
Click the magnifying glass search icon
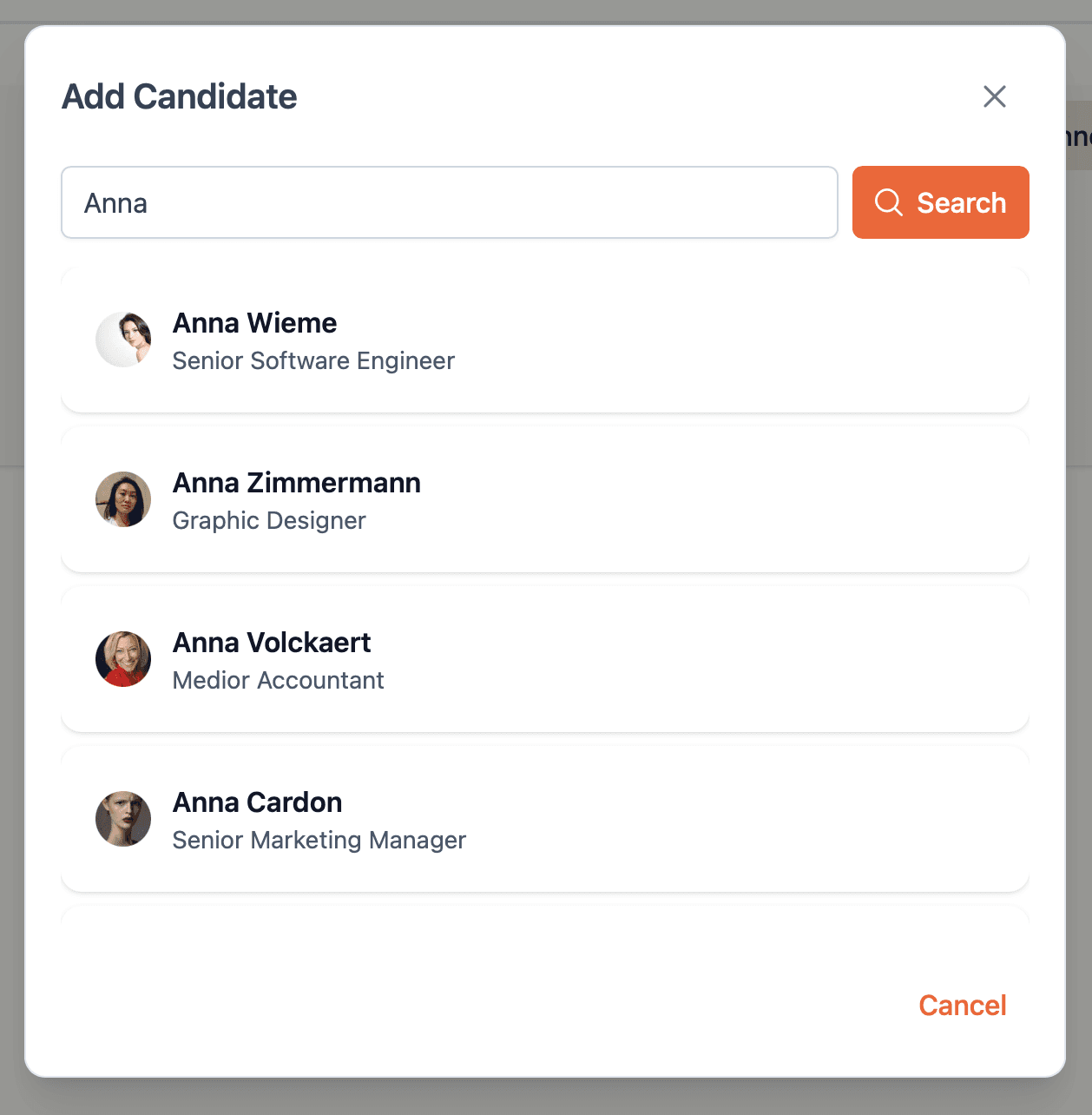[888, 202]
